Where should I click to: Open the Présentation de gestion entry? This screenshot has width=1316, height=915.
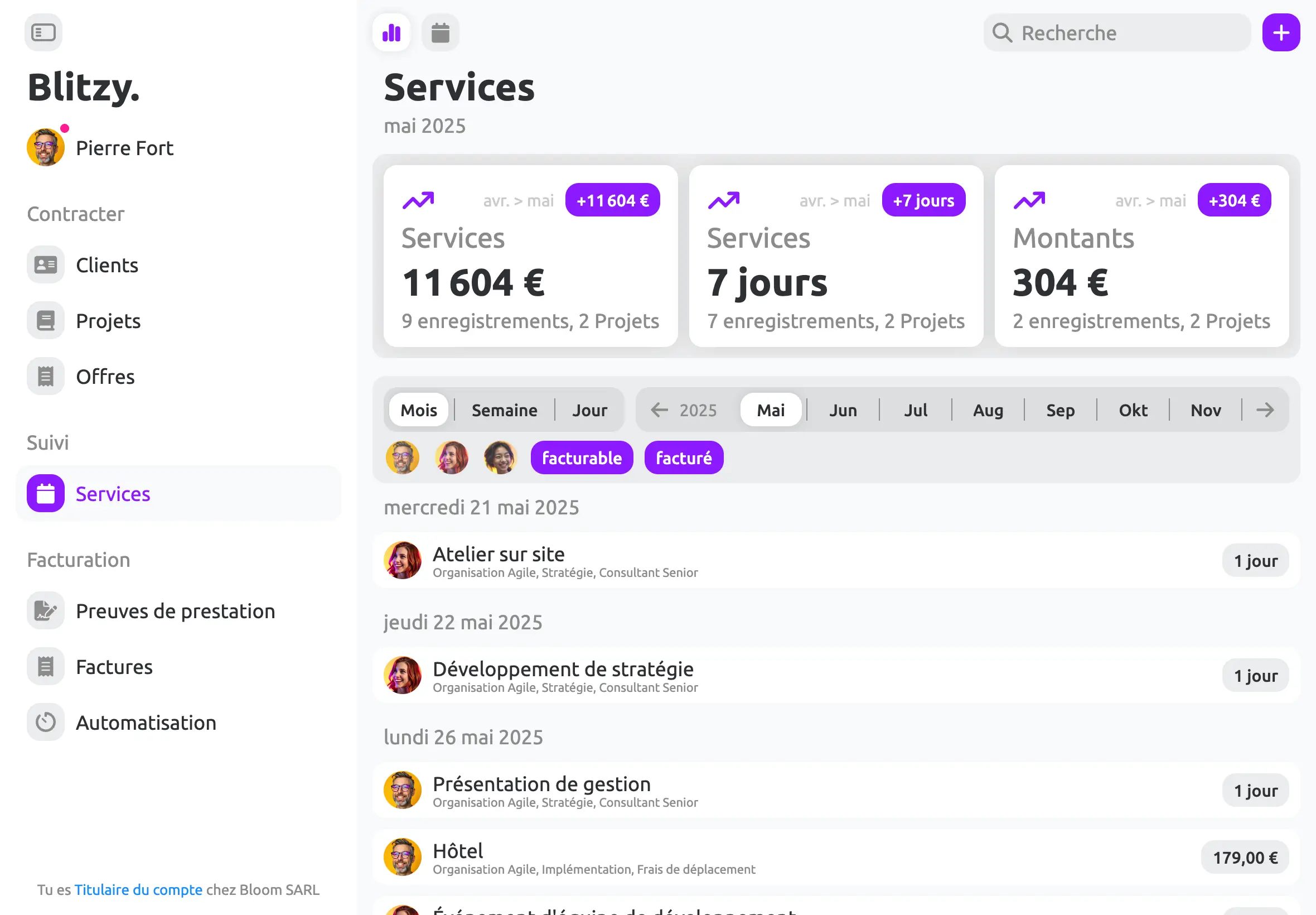click(x=836, y=789)
